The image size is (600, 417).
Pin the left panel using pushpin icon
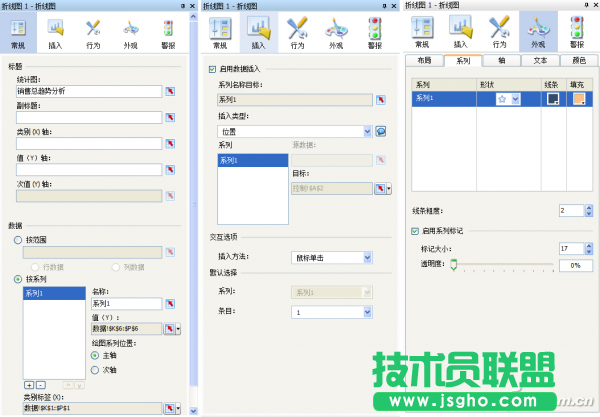tap(183, 6)
